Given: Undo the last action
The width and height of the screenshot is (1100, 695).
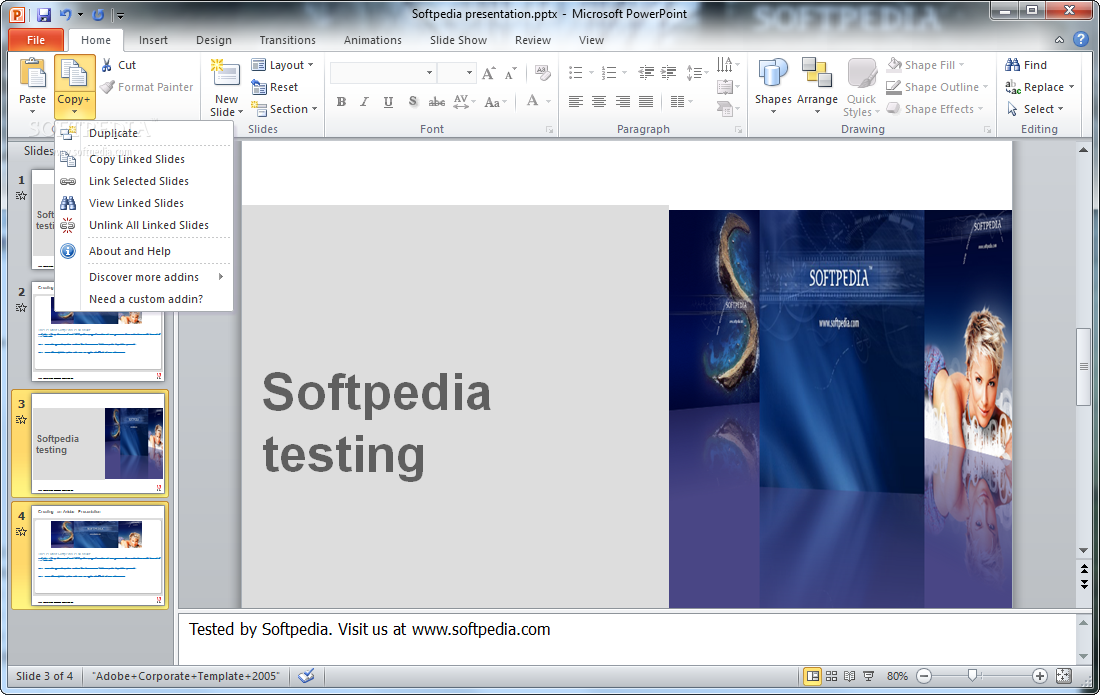Looking at the screenshot, I should 66,15.
